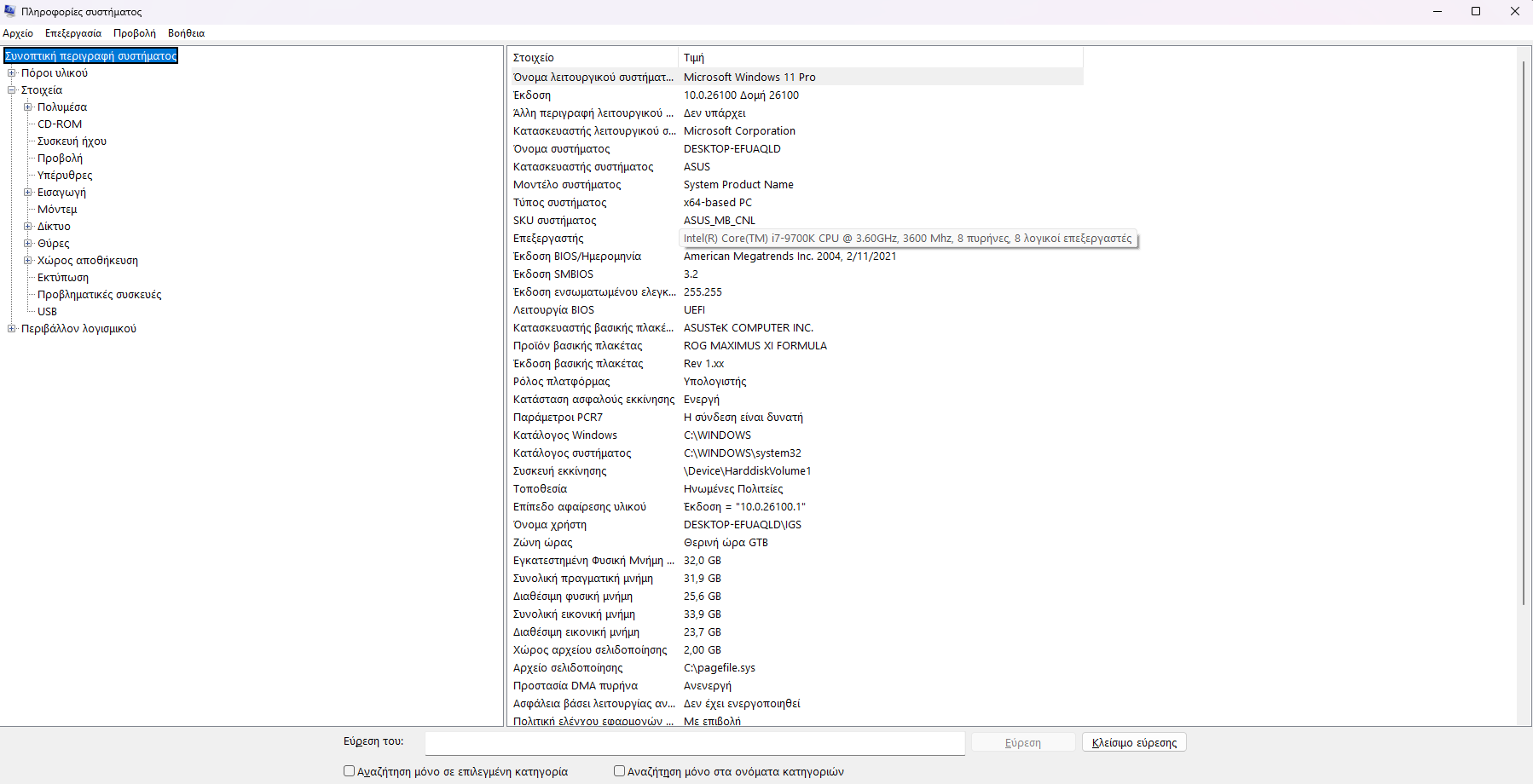The height and width of the screenshot is (784, 1533).
Task: Select the DESKTOP-EFUAQLD system name value
Action: (732, 149)
